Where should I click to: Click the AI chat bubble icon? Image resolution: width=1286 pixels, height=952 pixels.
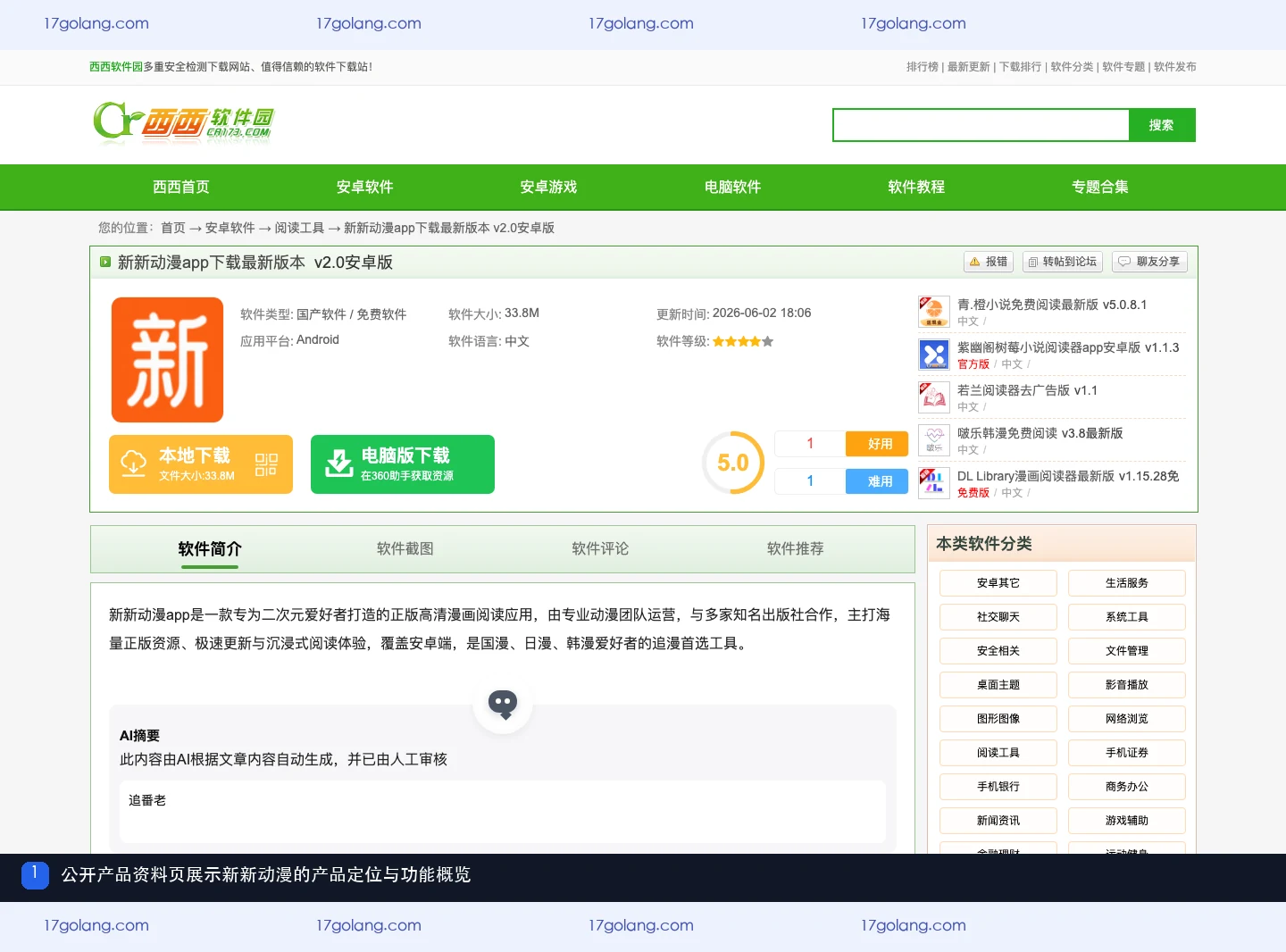[503, 704]
